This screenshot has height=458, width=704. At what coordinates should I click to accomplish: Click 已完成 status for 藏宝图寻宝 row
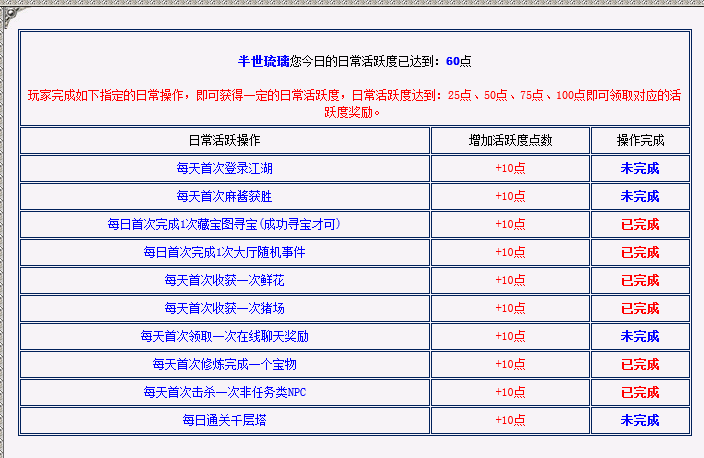click(640, 224)
